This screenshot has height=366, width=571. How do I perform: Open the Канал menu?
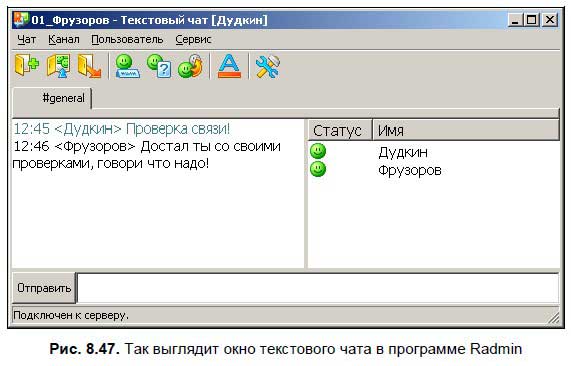pyautogui.click(x=64, y=39)
